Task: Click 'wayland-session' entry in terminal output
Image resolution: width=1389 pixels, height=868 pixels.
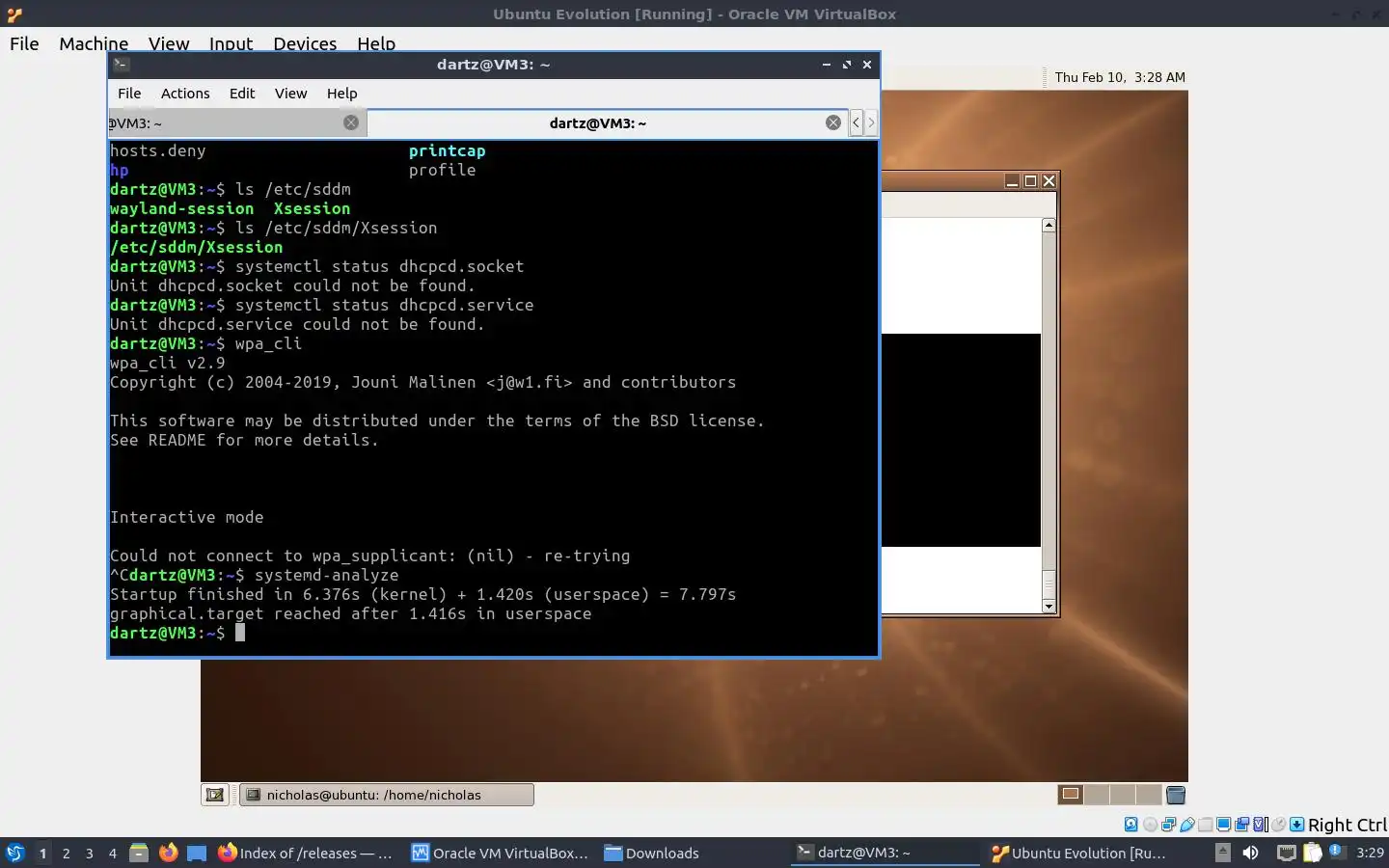Action: coord(181,208)
